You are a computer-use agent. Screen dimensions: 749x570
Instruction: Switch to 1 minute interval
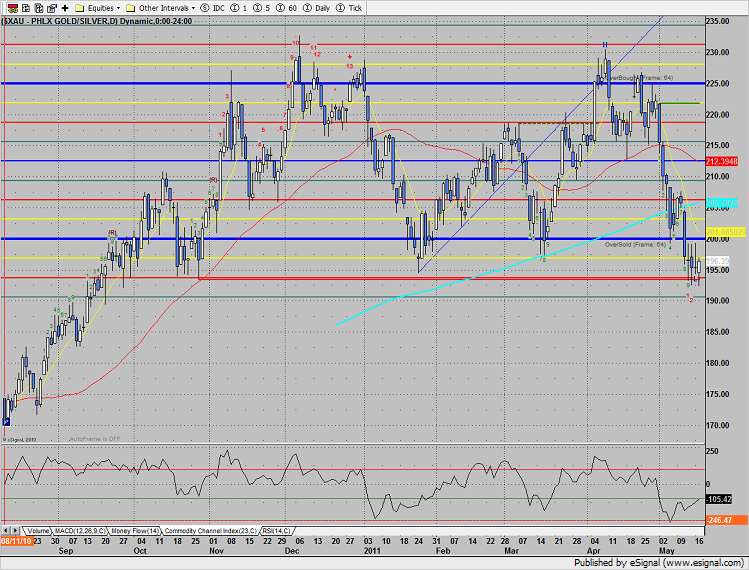tap(239, 8)
